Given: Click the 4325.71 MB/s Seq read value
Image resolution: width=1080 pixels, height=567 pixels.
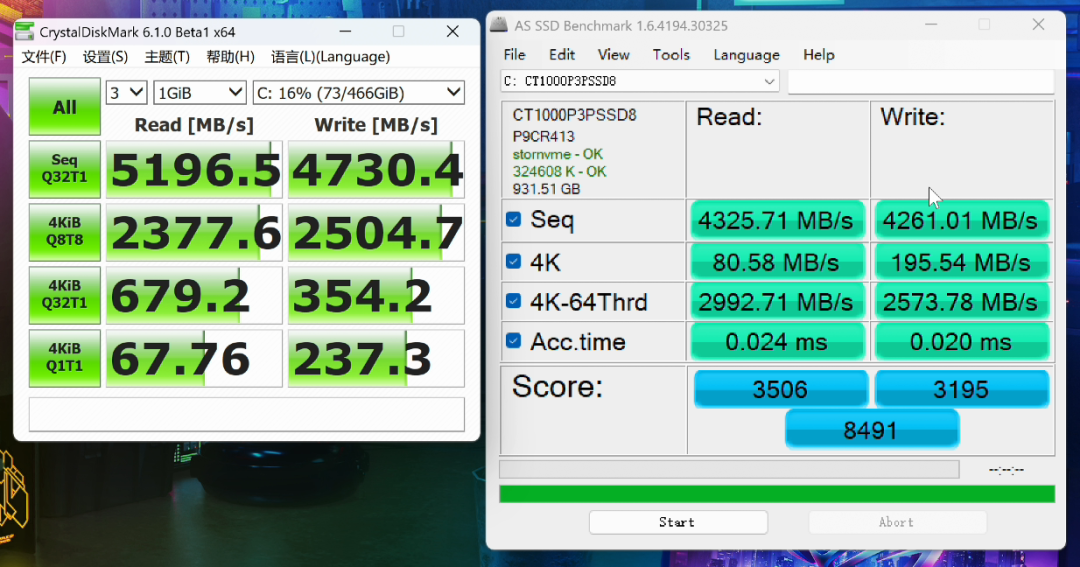Looking at the screenshot, I should pyautogui.click(x=777, y=220).
